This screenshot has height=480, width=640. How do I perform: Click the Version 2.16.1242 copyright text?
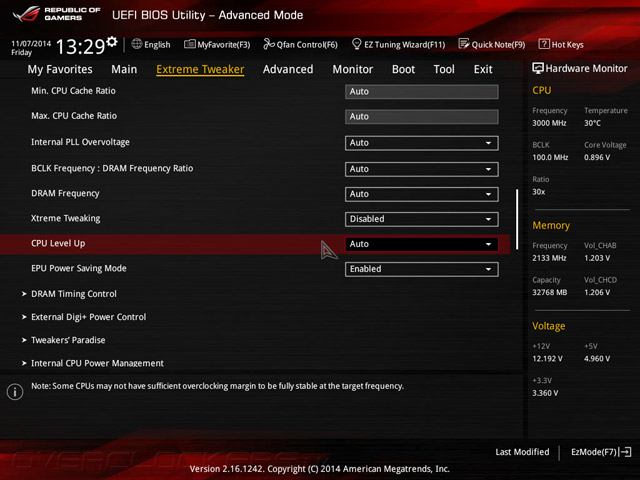[320, 469]
